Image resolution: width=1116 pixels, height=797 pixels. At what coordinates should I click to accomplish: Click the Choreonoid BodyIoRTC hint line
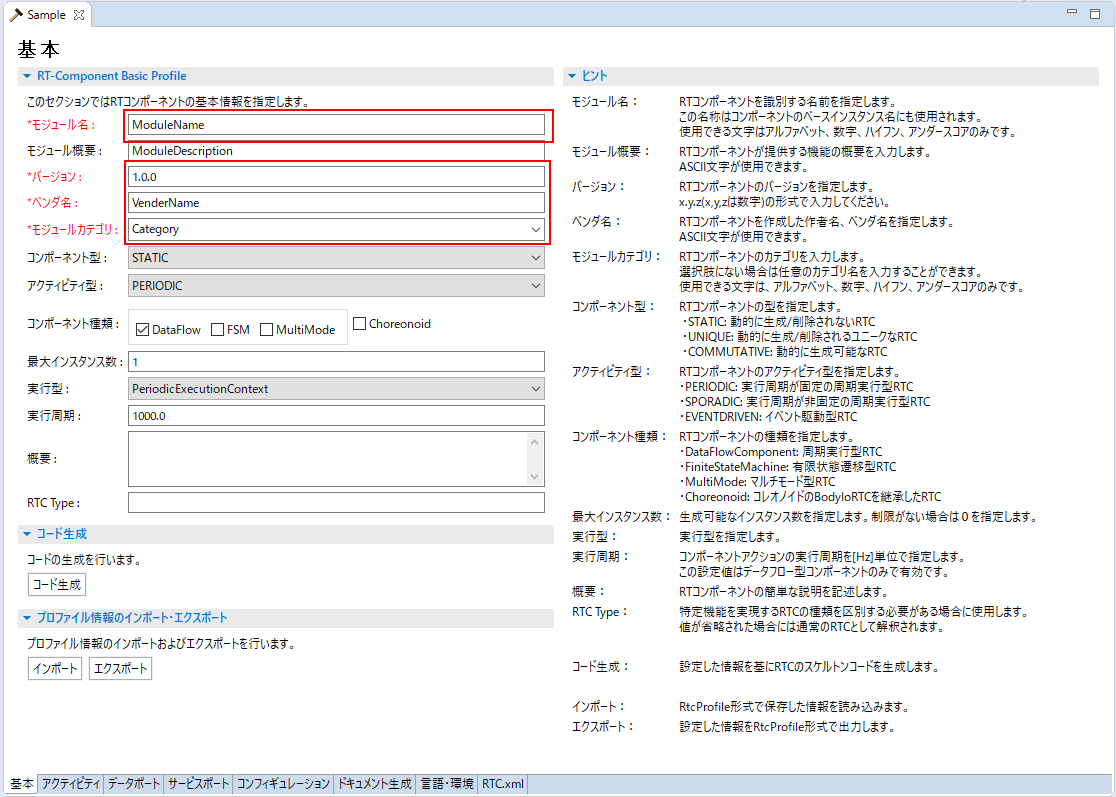[811, 497]
